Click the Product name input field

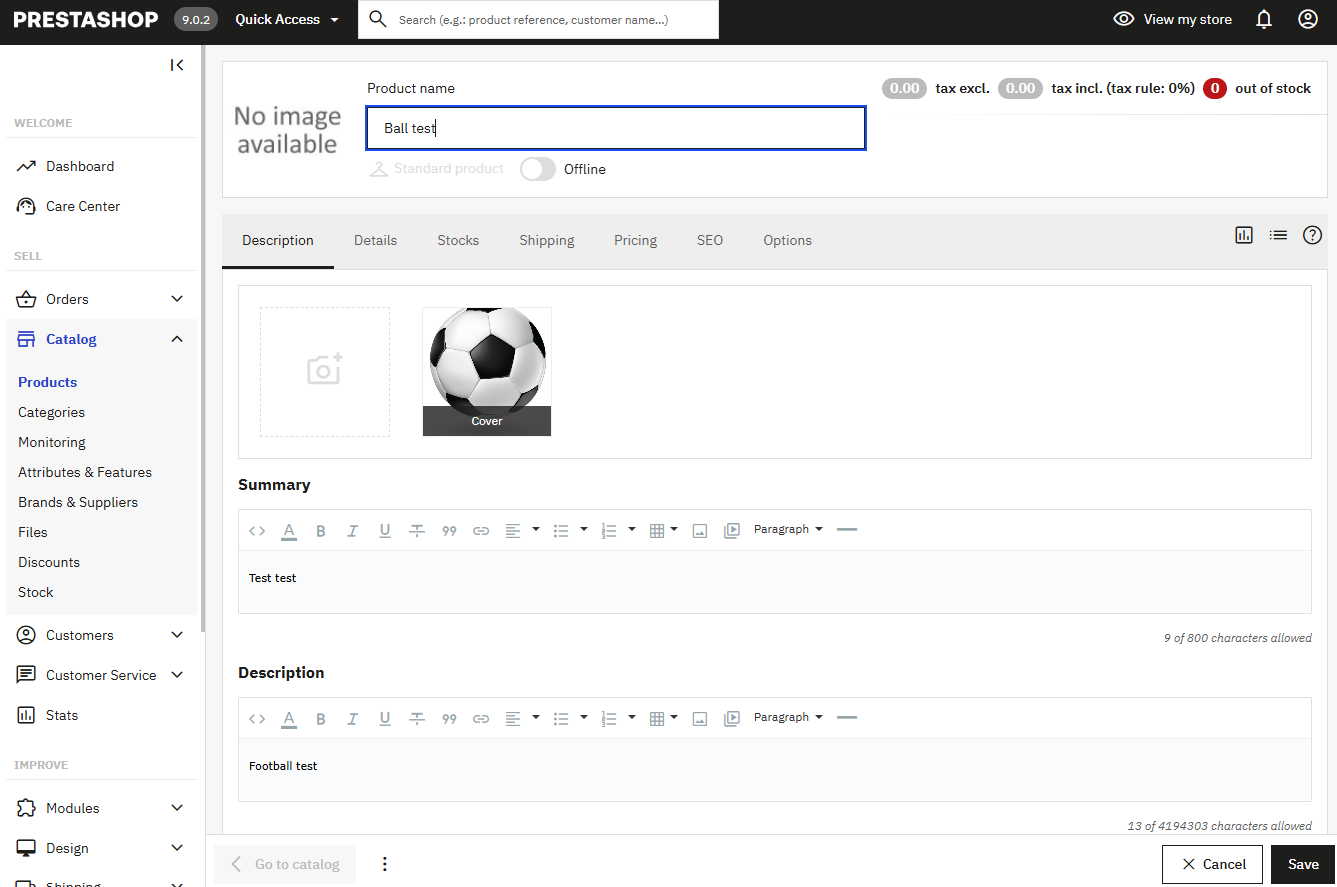pyautogui.click(x=616, y=128)
